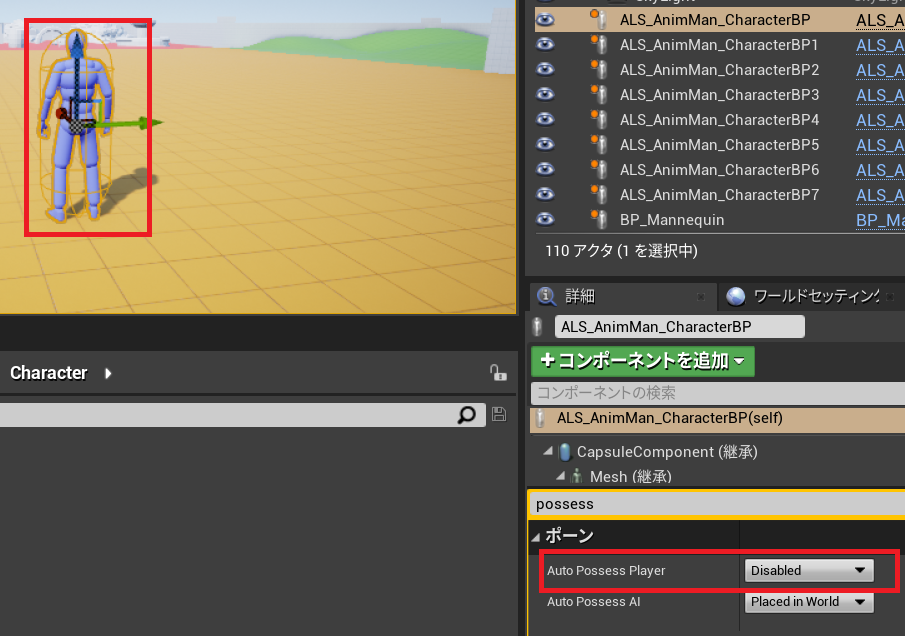Click the Character panel search field
This screenshot has width=905, height=636.
pyautogui.click(x=242, y=415)
